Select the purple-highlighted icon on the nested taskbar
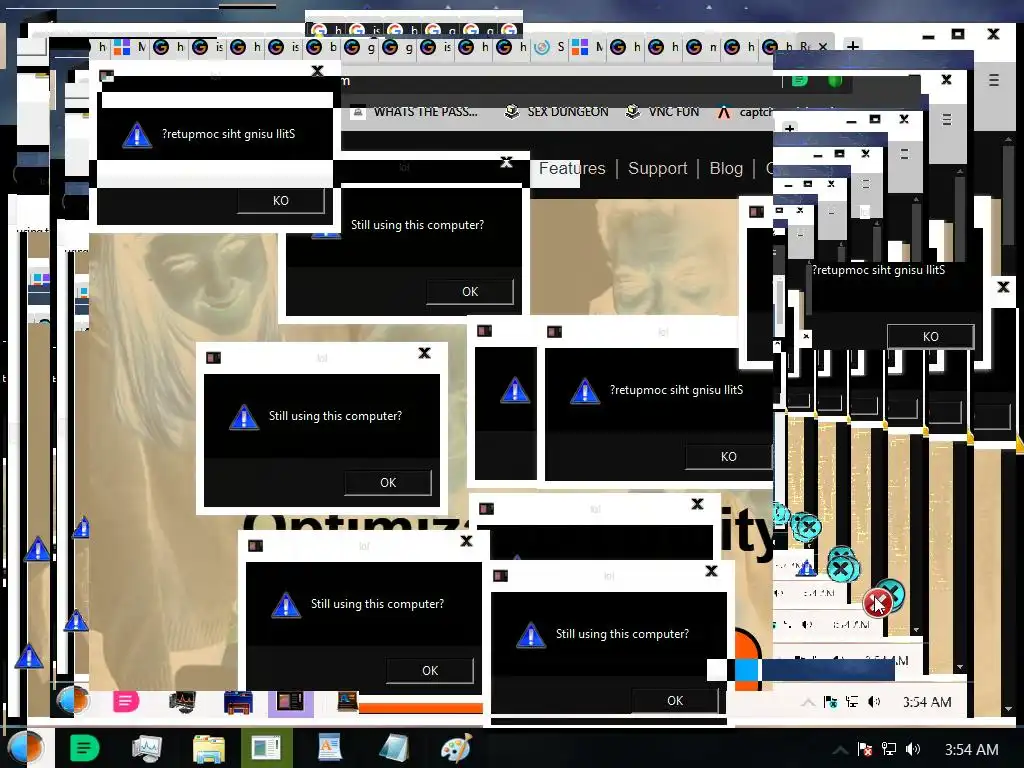Image resolution: width=1024 pixels, height=768 pixels. 291,702
